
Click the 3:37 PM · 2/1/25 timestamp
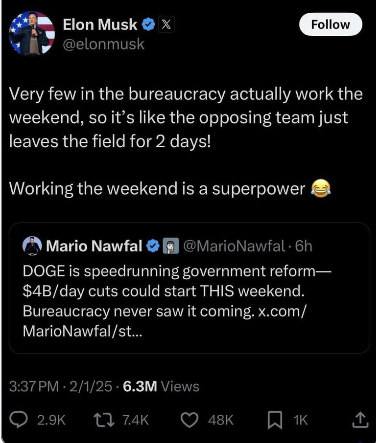point(61,386)
